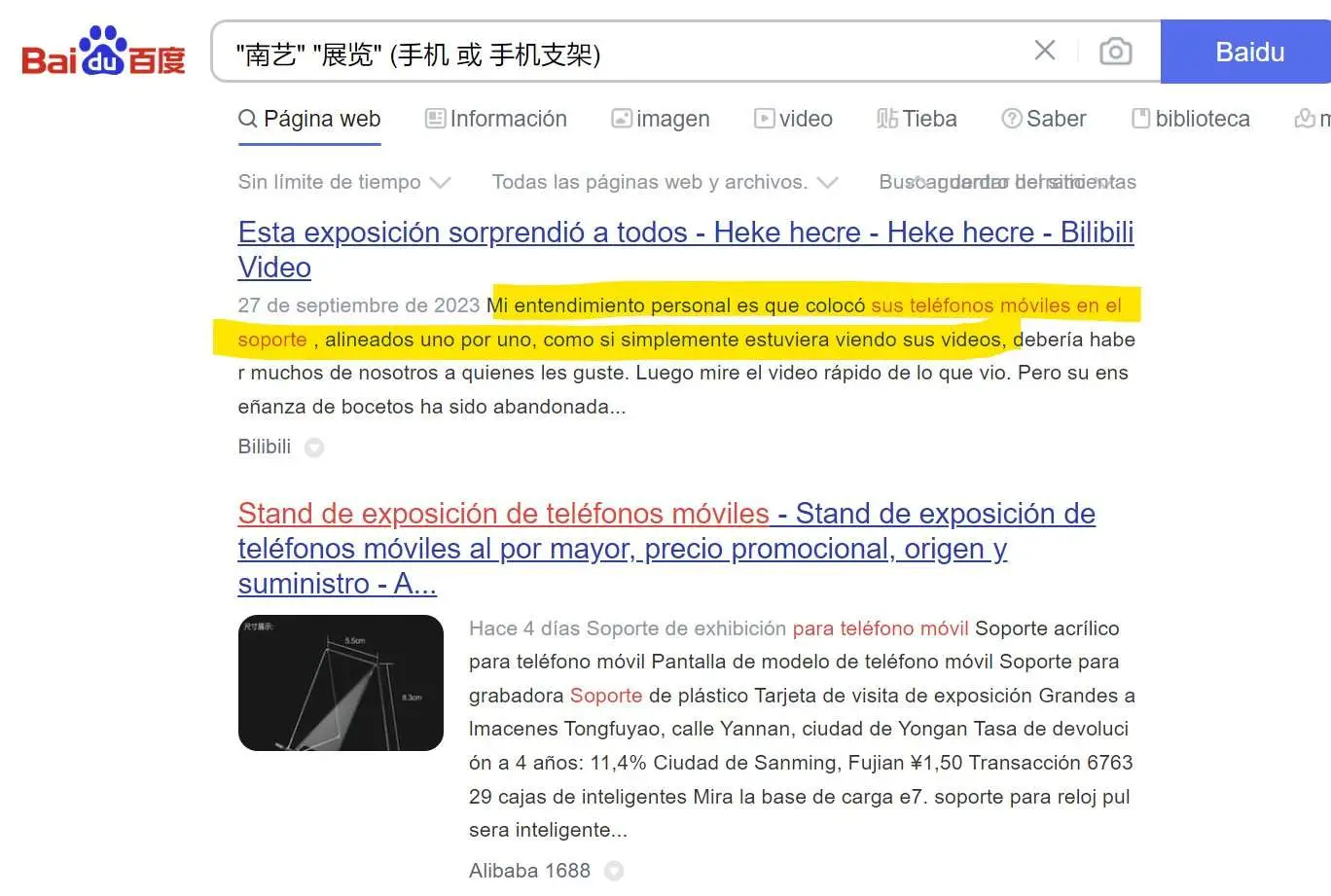Click the icon beside Alibaba 1688 source

614,871
